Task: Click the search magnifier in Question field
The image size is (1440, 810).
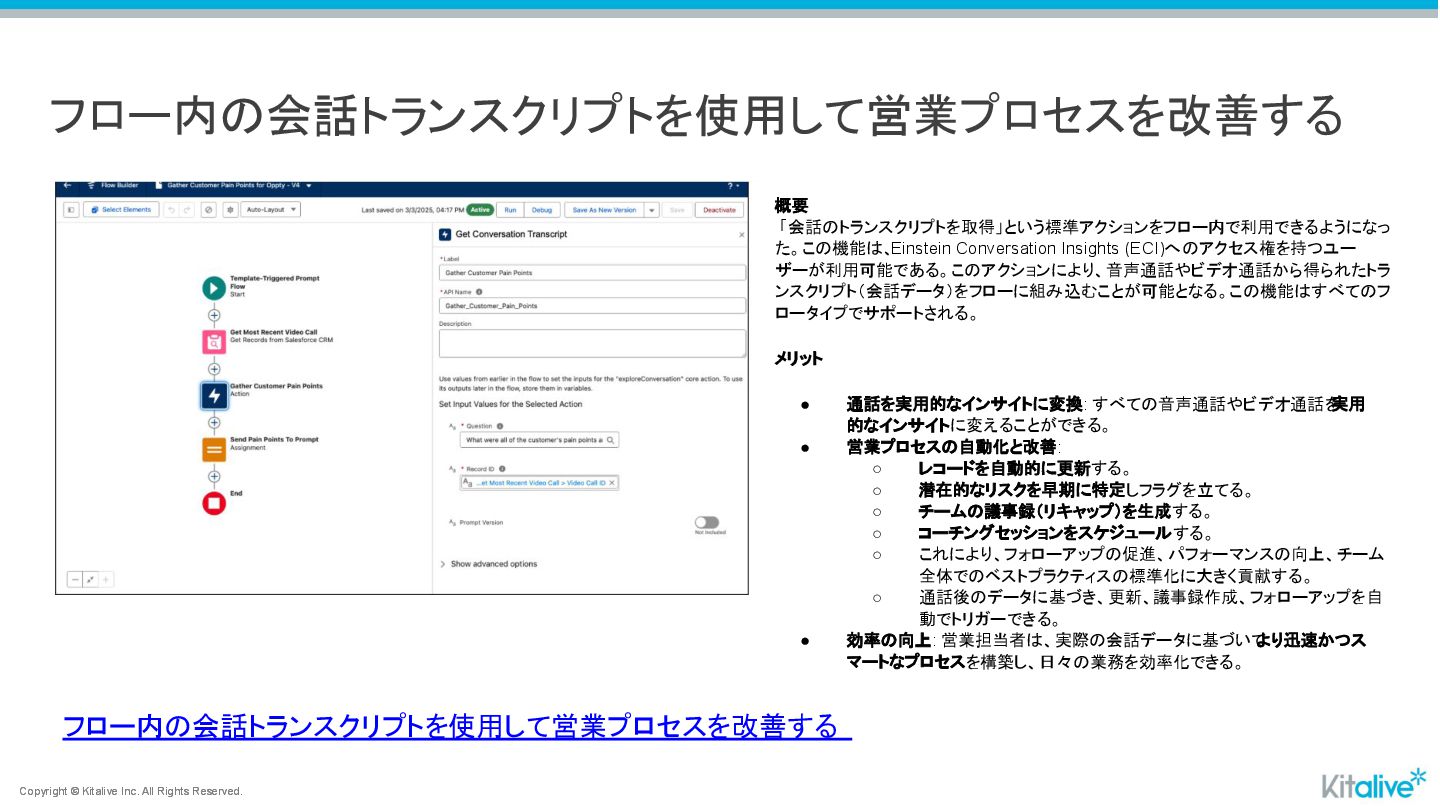Action: (610, 440)
